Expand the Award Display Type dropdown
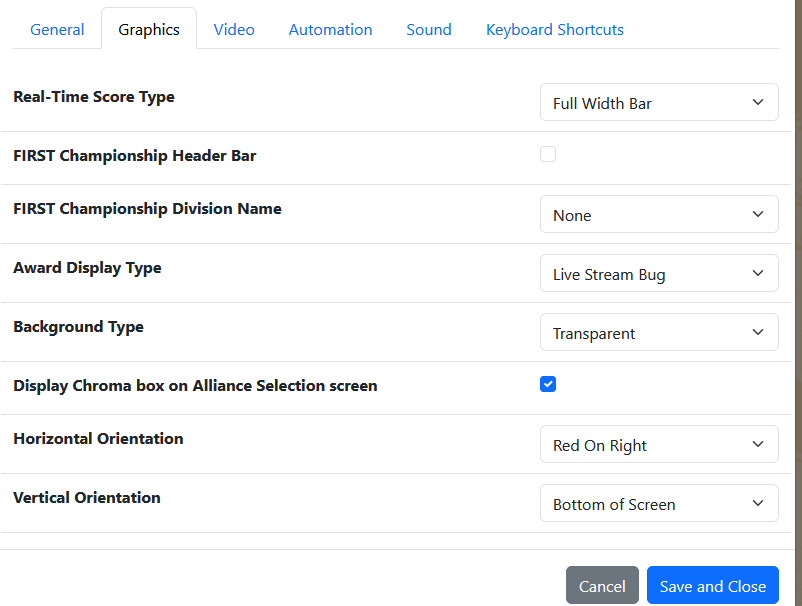 (x=658, y=274)
